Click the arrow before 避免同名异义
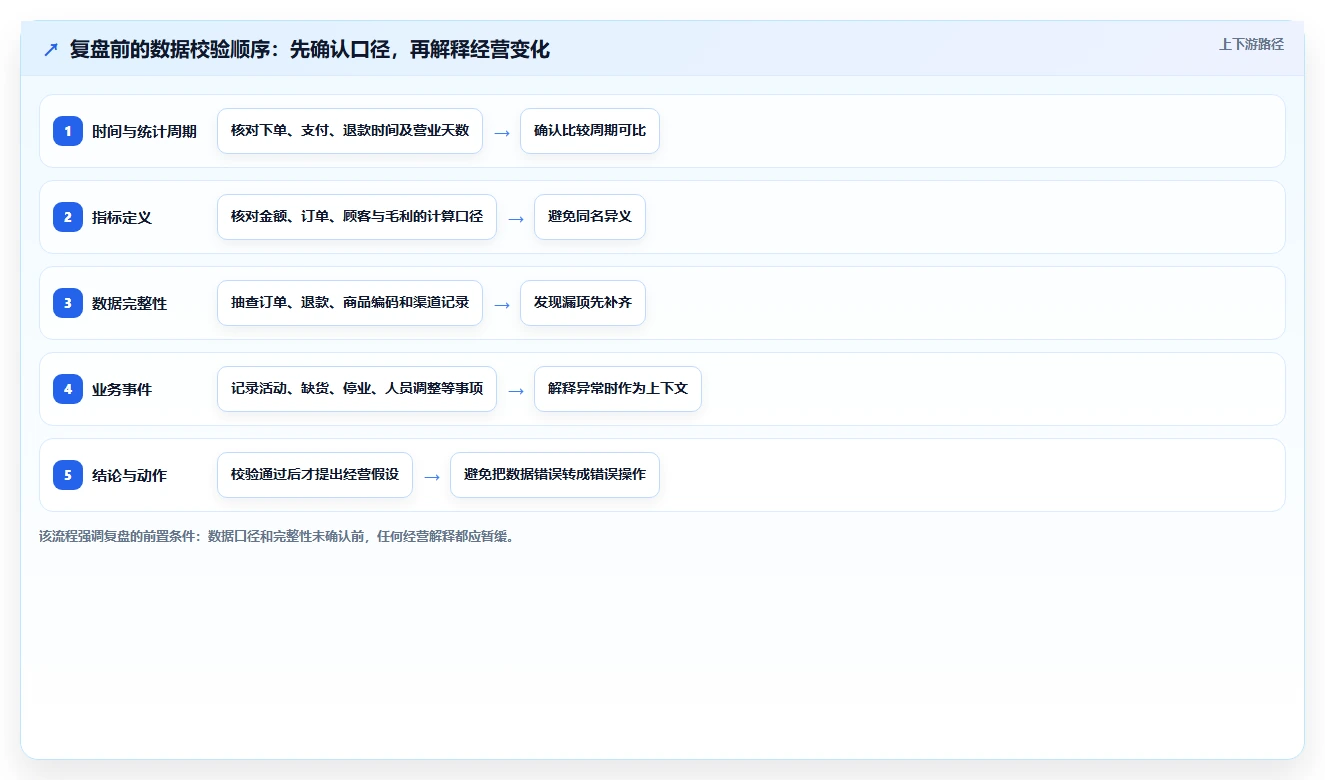This screenshot has width=1325, height=780. [516, 218]
